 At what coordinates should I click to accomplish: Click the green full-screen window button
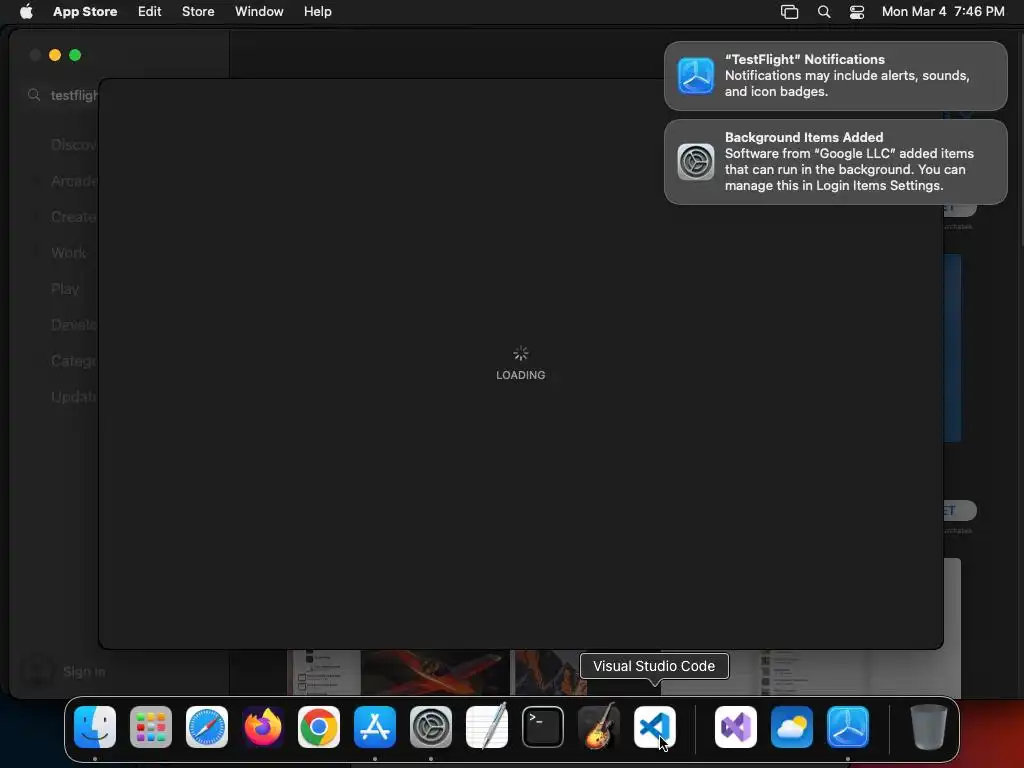[x=75, y=56]
